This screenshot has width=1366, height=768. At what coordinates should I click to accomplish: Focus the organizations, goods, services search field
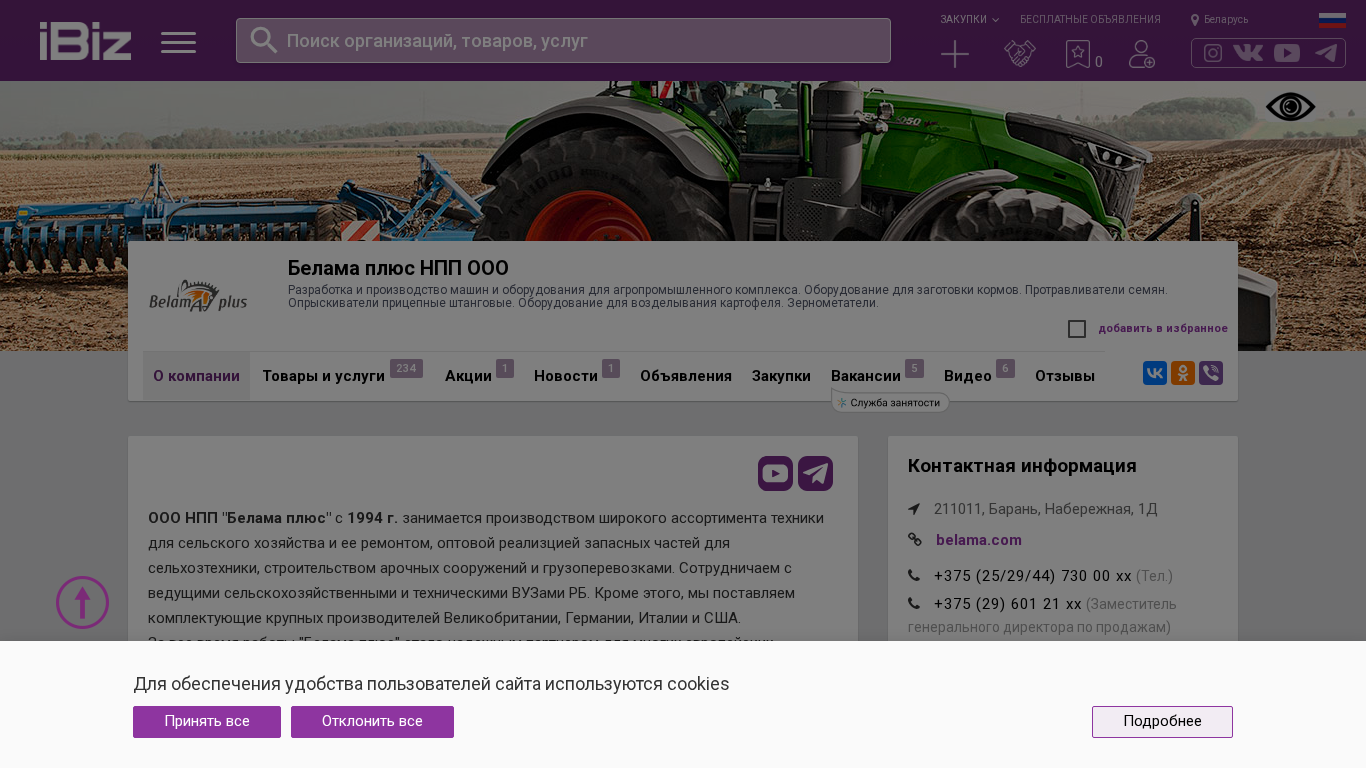(563, 41)
